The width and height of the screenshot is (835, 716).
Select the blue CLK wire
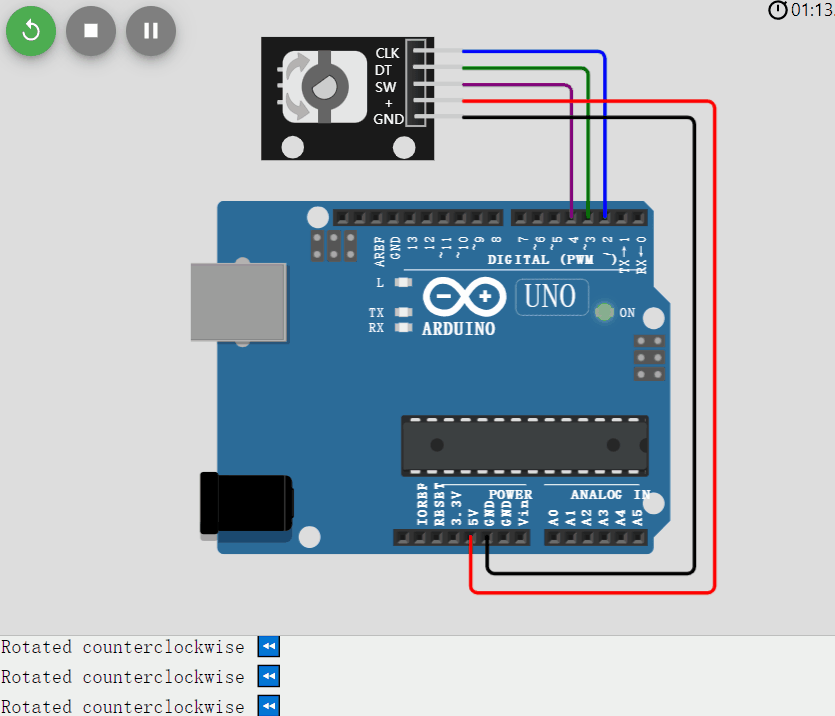[605, 133]
